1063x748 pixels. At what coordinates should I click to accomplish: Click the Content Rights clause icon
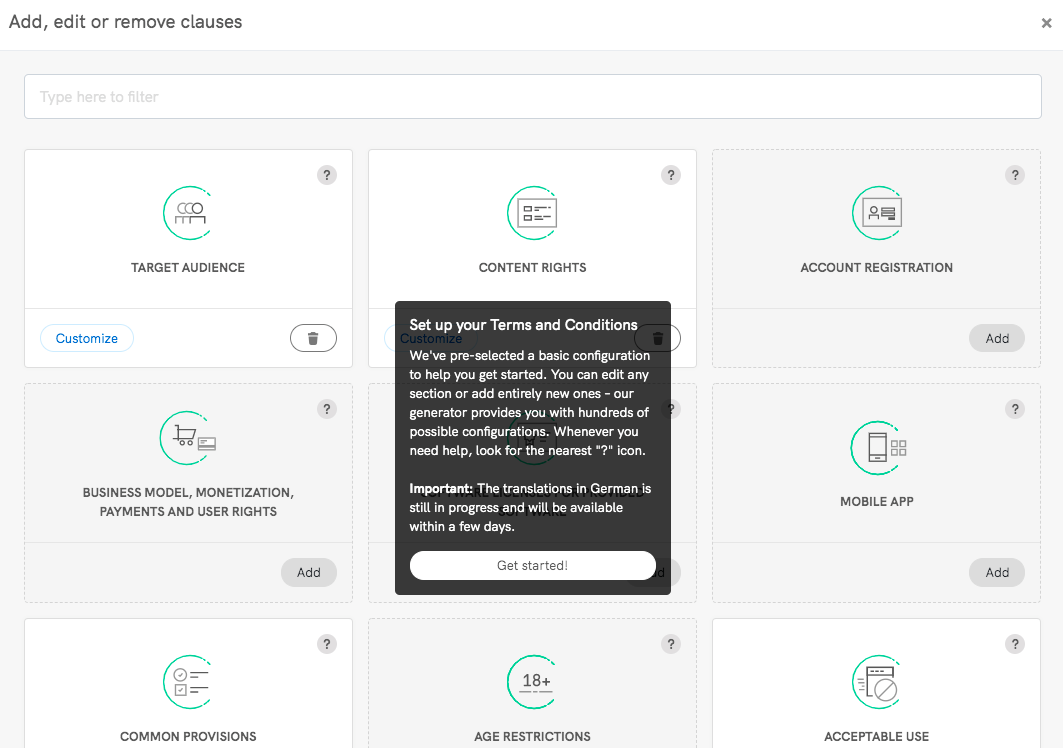coord(532,213)
